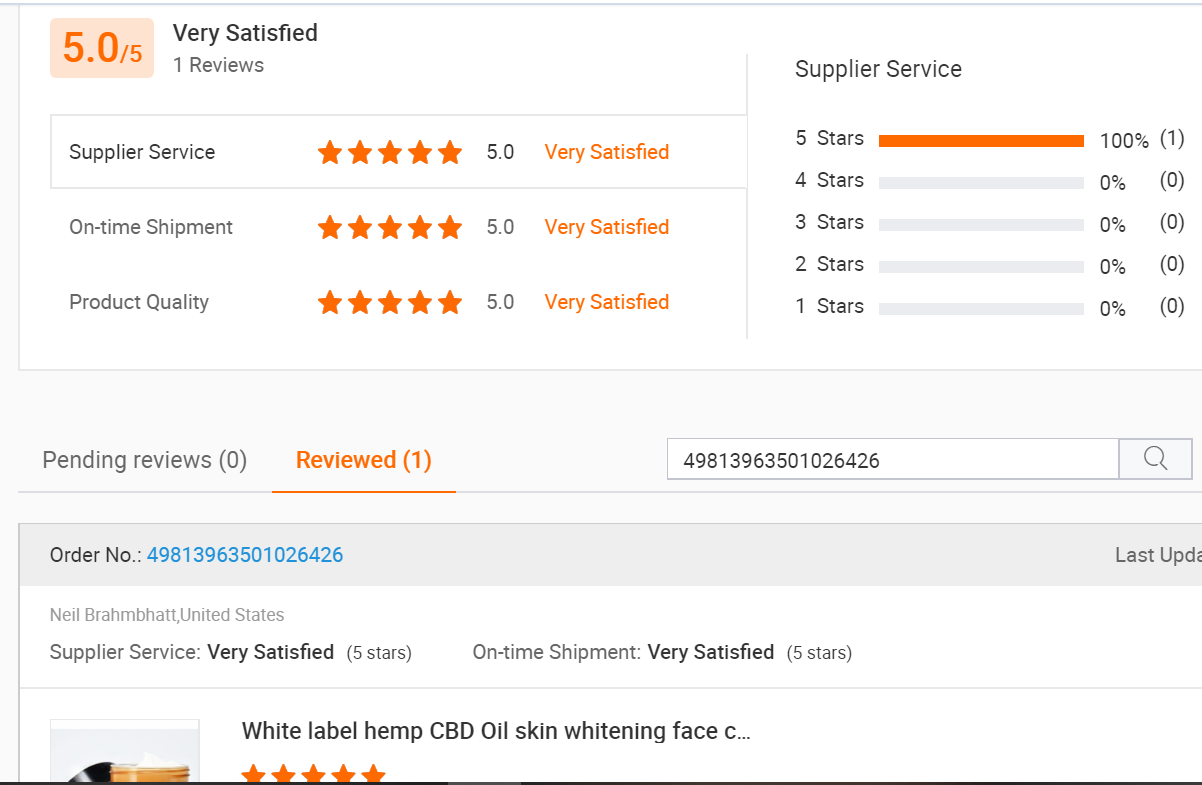1202x785 pixels.
Task: Select the Reviewed (1) tab
Action: tap(364, 460)
